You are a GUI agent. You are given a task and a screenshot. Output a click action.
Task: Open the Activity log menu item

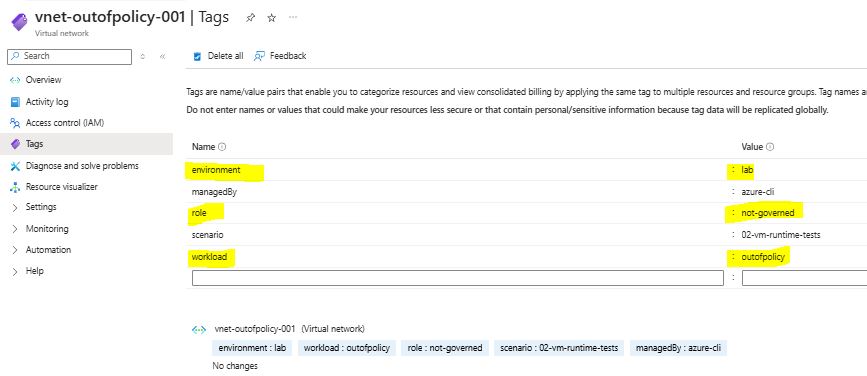(47, 102)
